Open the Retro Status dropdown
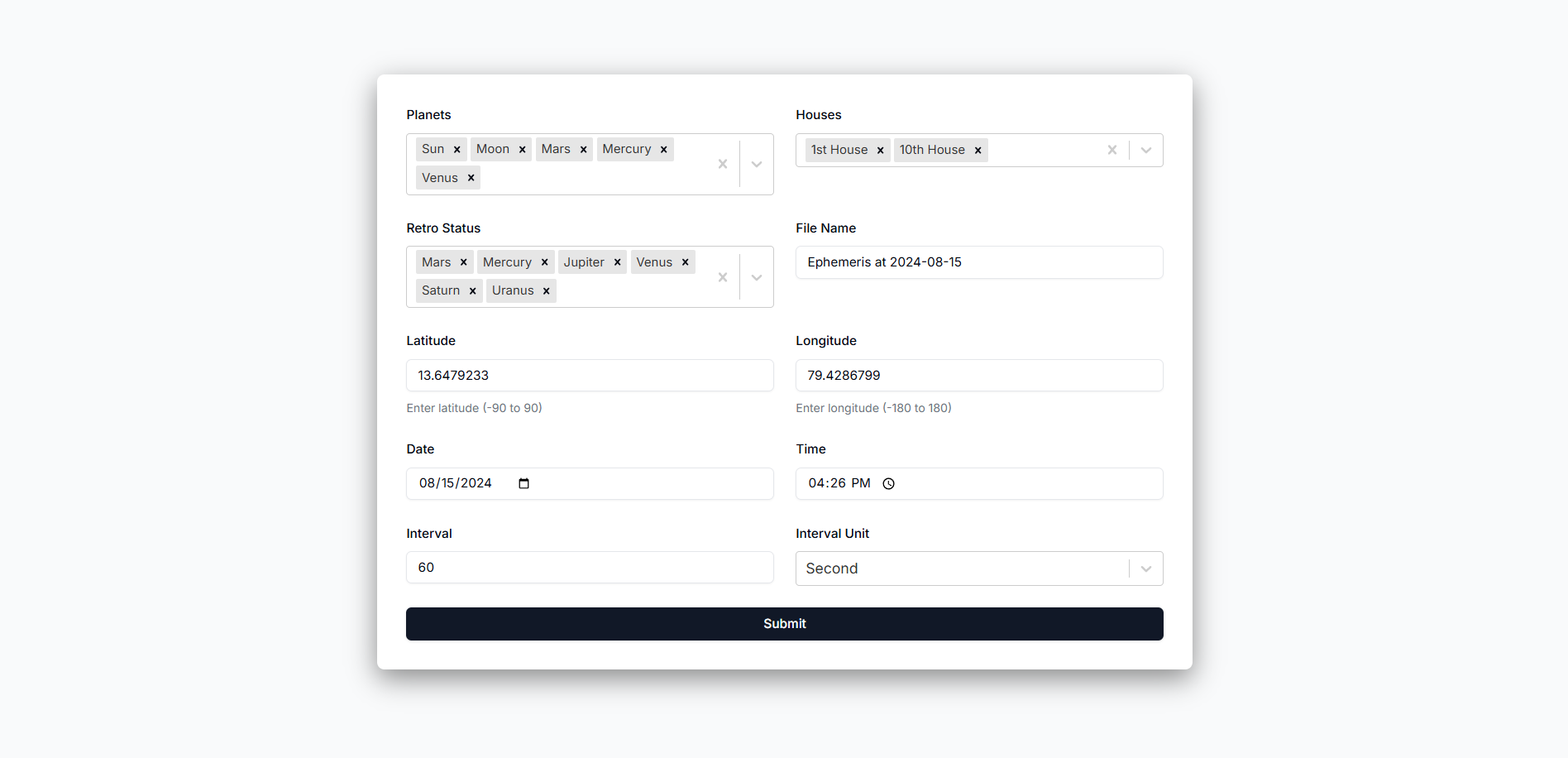 757,277
